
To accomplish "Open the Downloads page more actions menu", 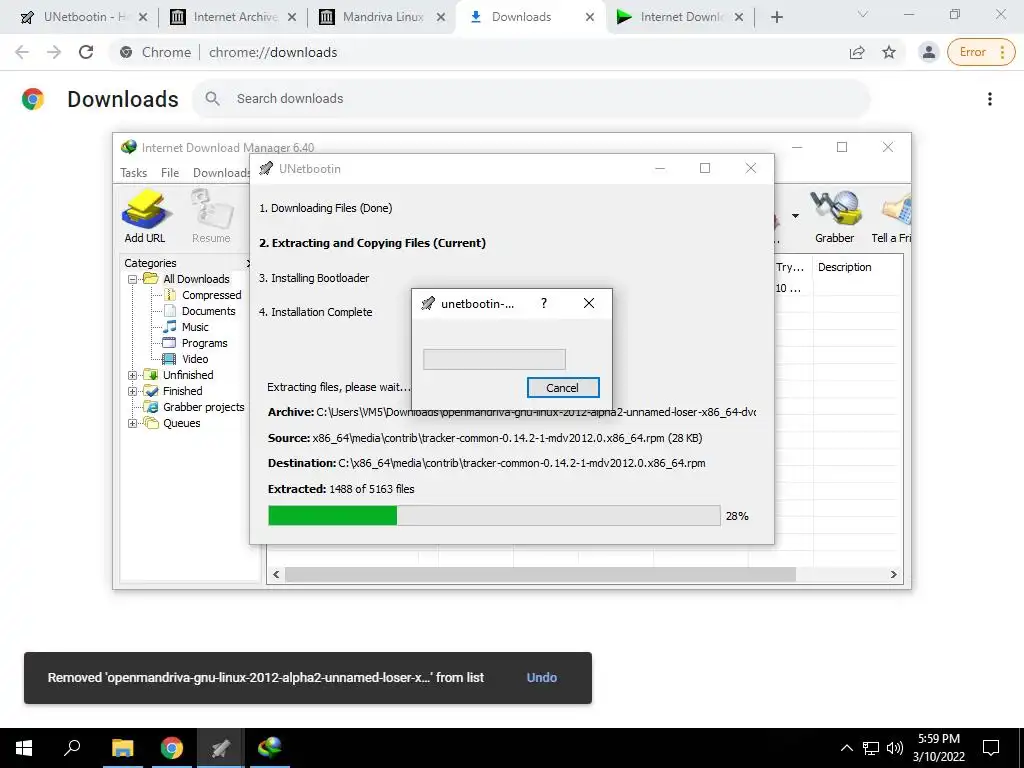I will point(989,99).
